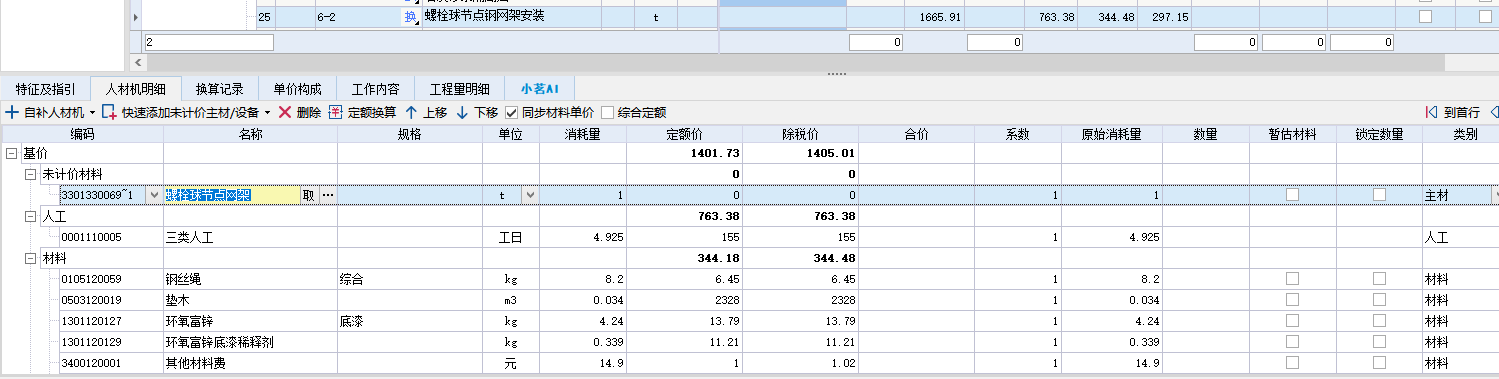The image size is (1499, 379).
Task: Click the 定额换算 button label
Action: click(x=372, y=113)
